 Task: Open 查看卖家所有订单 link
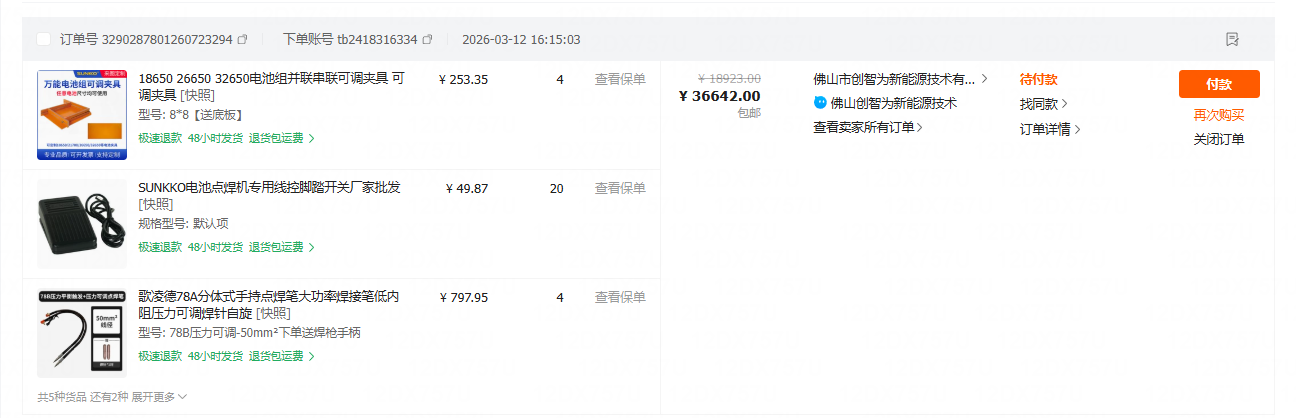point(867,127)
